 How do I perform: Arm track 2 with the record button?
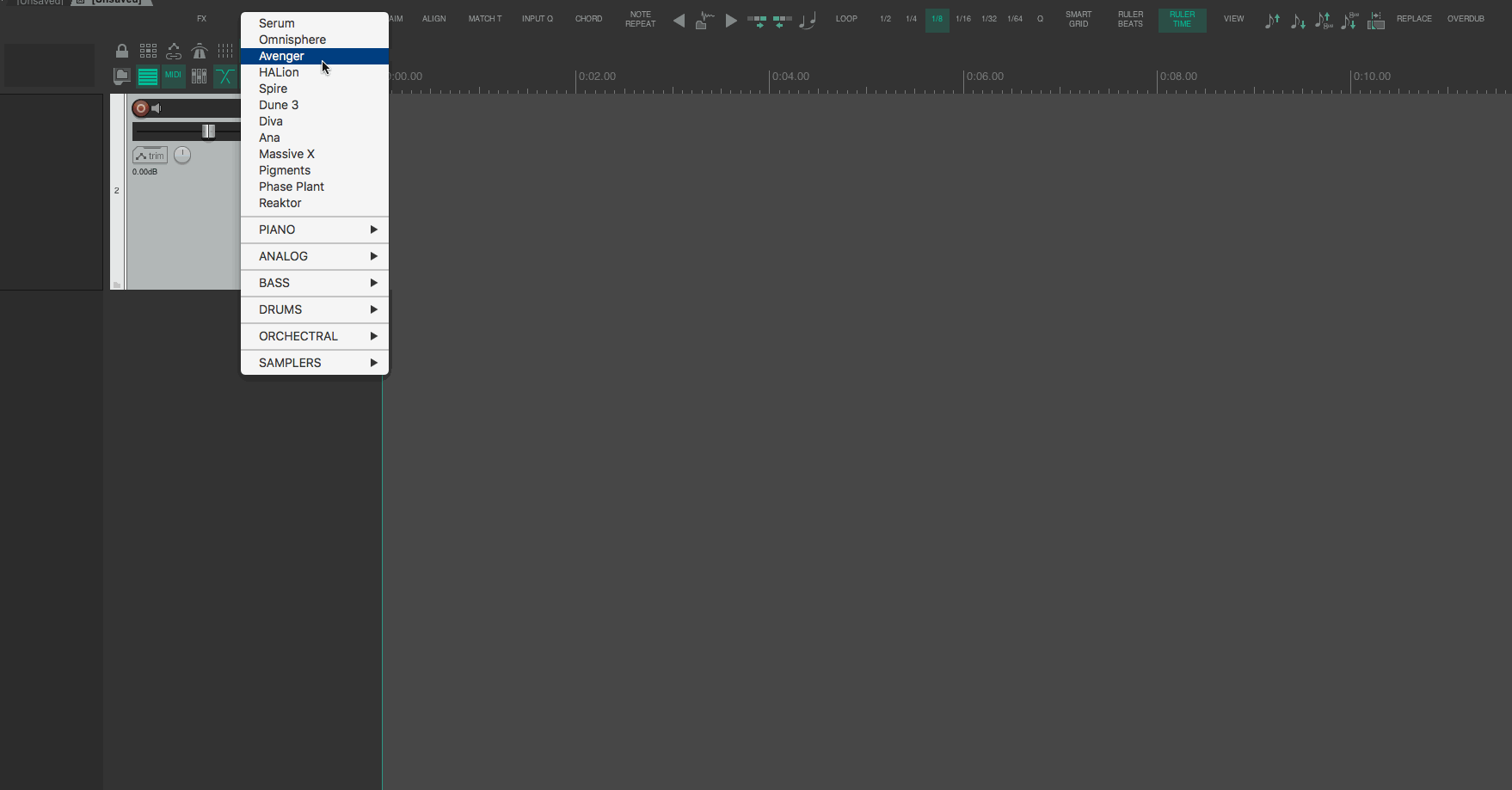(x=141, y=108)
